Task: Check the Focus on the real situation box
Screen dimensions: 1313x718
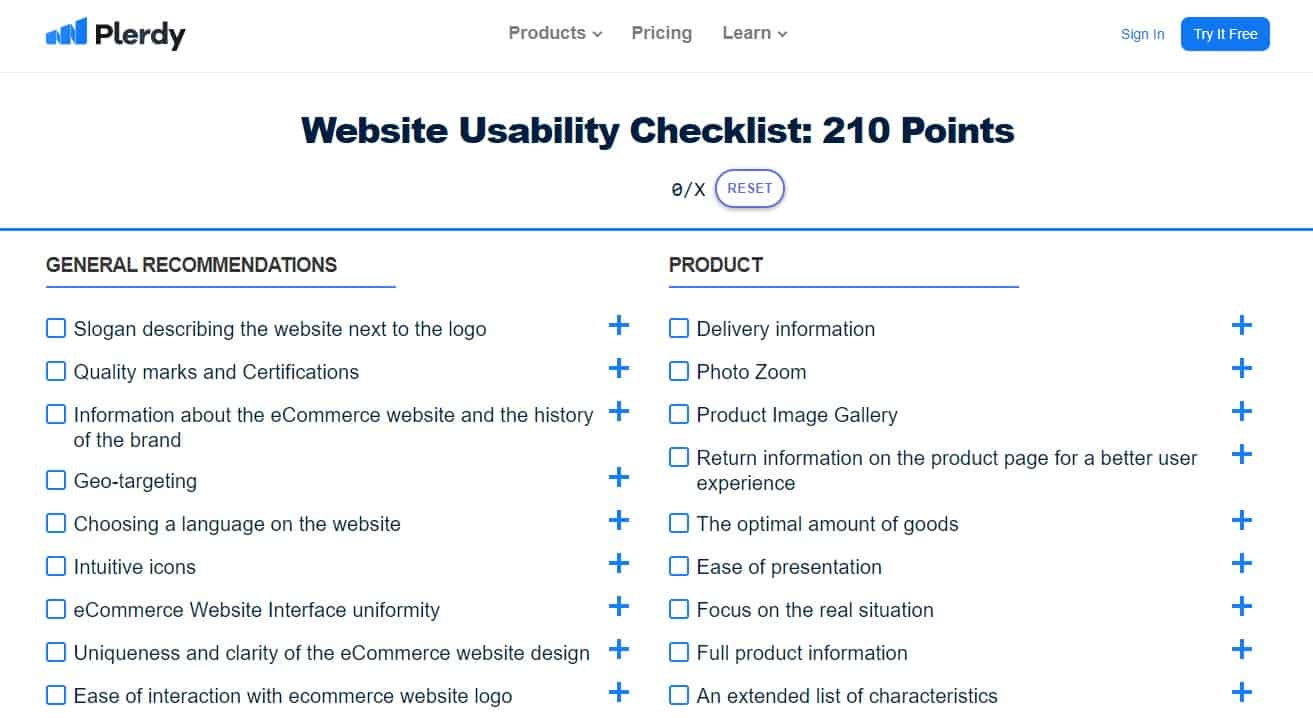Action: [x=679, y=609]
